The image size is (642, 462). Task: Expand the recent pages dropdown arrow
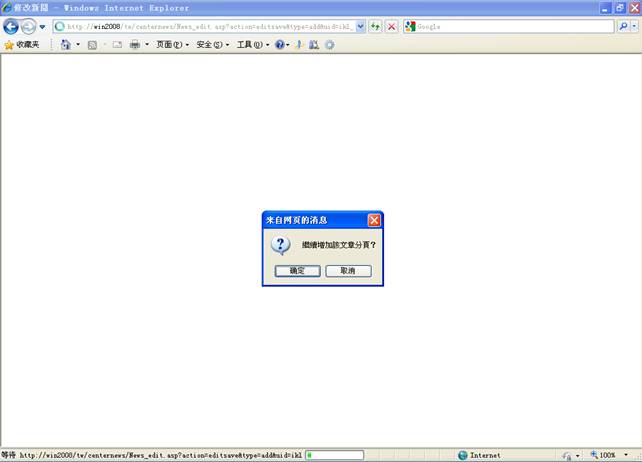pos(43,27)
